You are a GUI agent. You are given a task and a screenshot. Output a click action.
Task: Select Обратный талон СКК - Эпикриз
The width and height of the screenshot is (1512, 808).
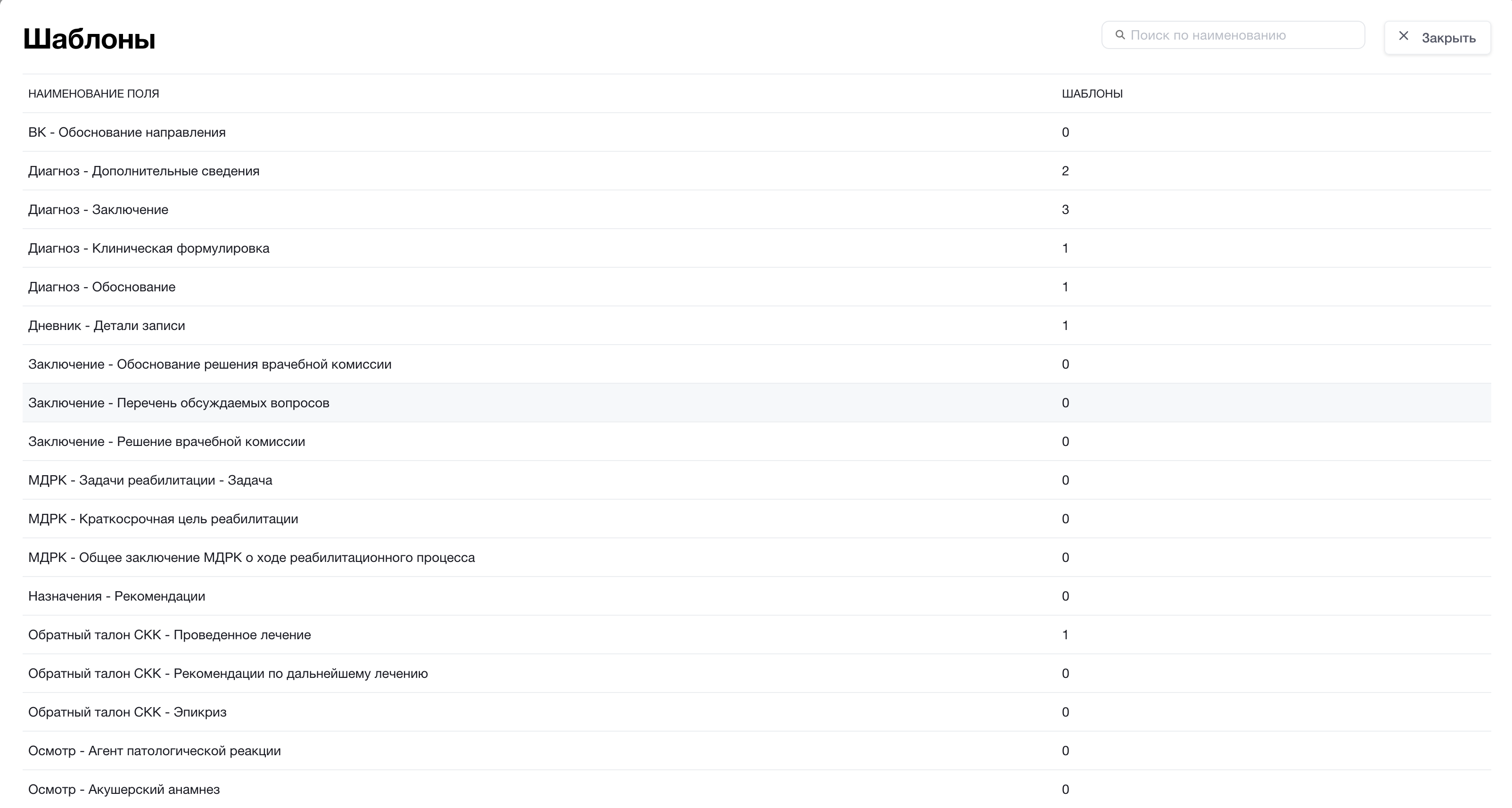[x=127, y=712]
